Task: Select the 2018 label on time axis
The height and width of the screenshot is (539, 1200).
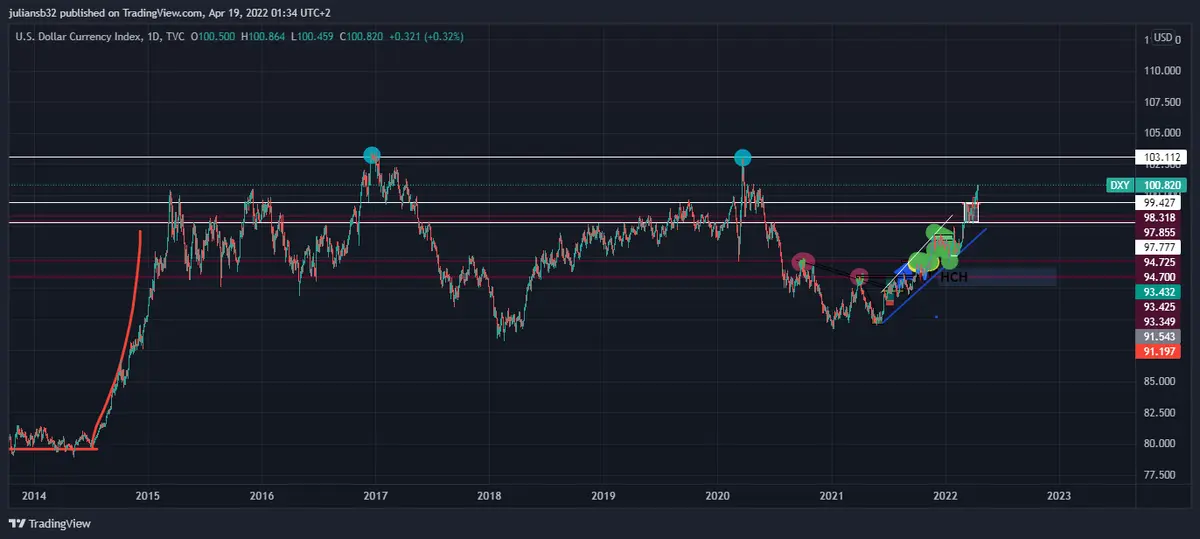Action: point(489,495)
